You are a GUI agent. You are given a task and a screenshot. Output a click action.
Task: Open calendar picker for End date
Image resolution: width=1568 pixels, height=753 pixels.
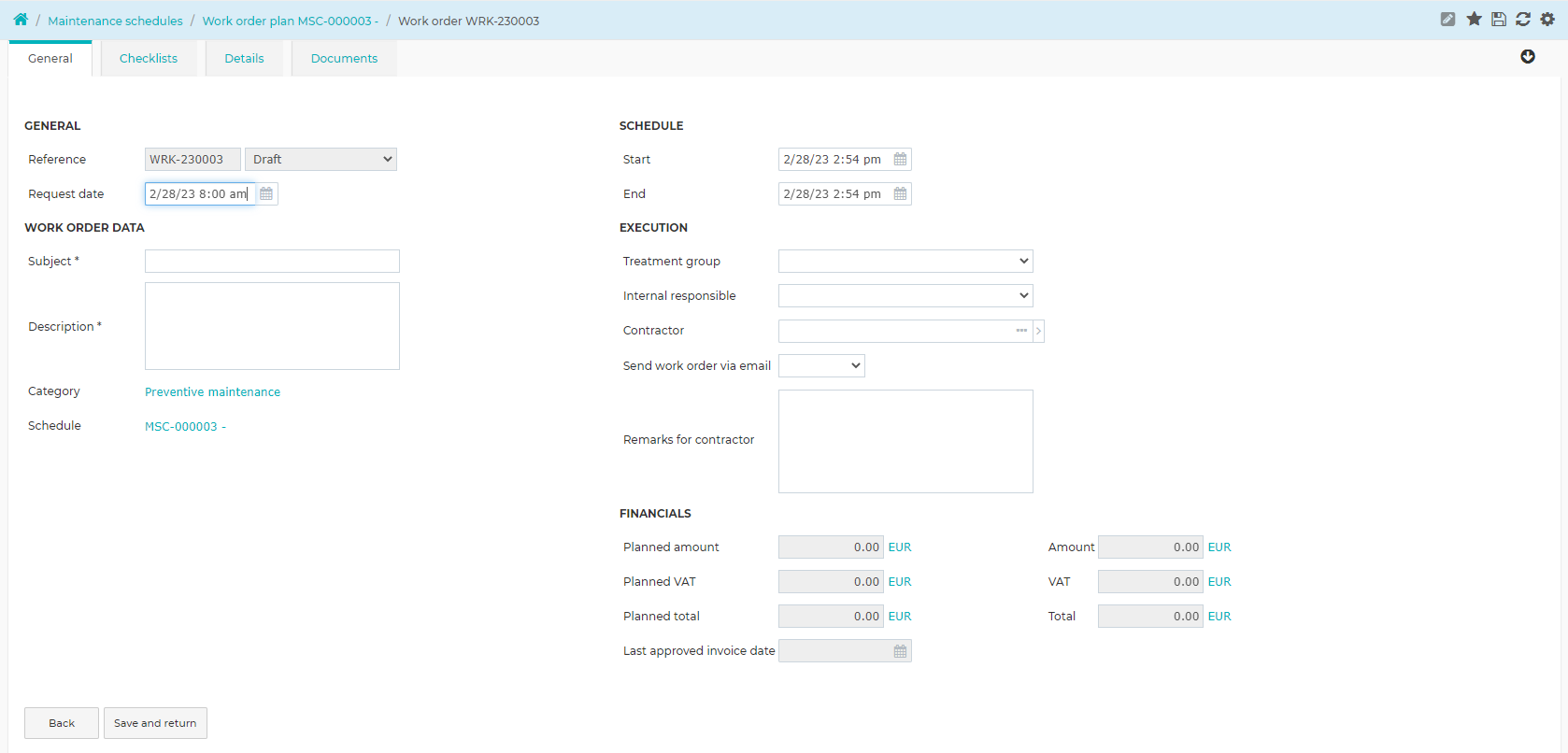[x=900, y=193]
